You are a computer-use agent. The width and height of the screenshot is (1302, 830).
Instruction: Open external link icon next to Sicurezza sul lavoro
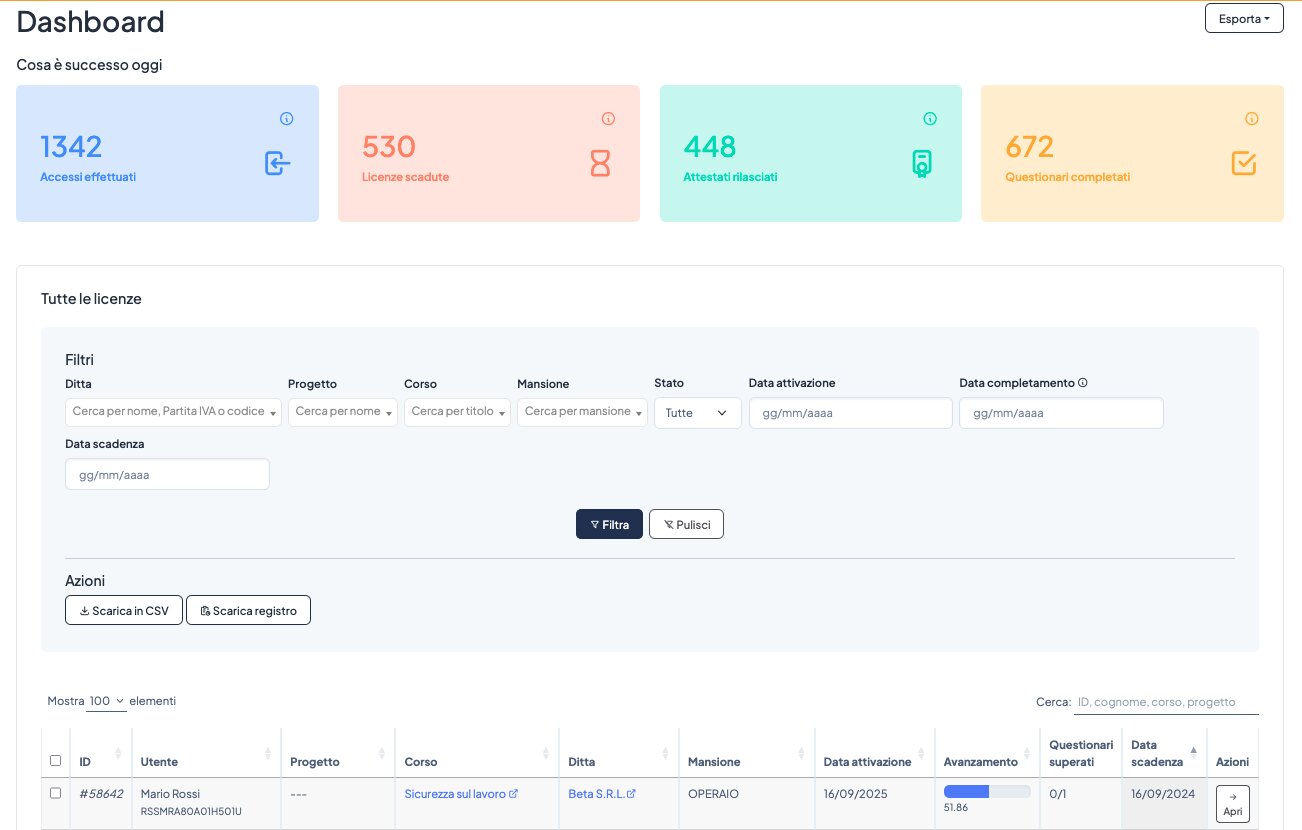tap(513, 793)
